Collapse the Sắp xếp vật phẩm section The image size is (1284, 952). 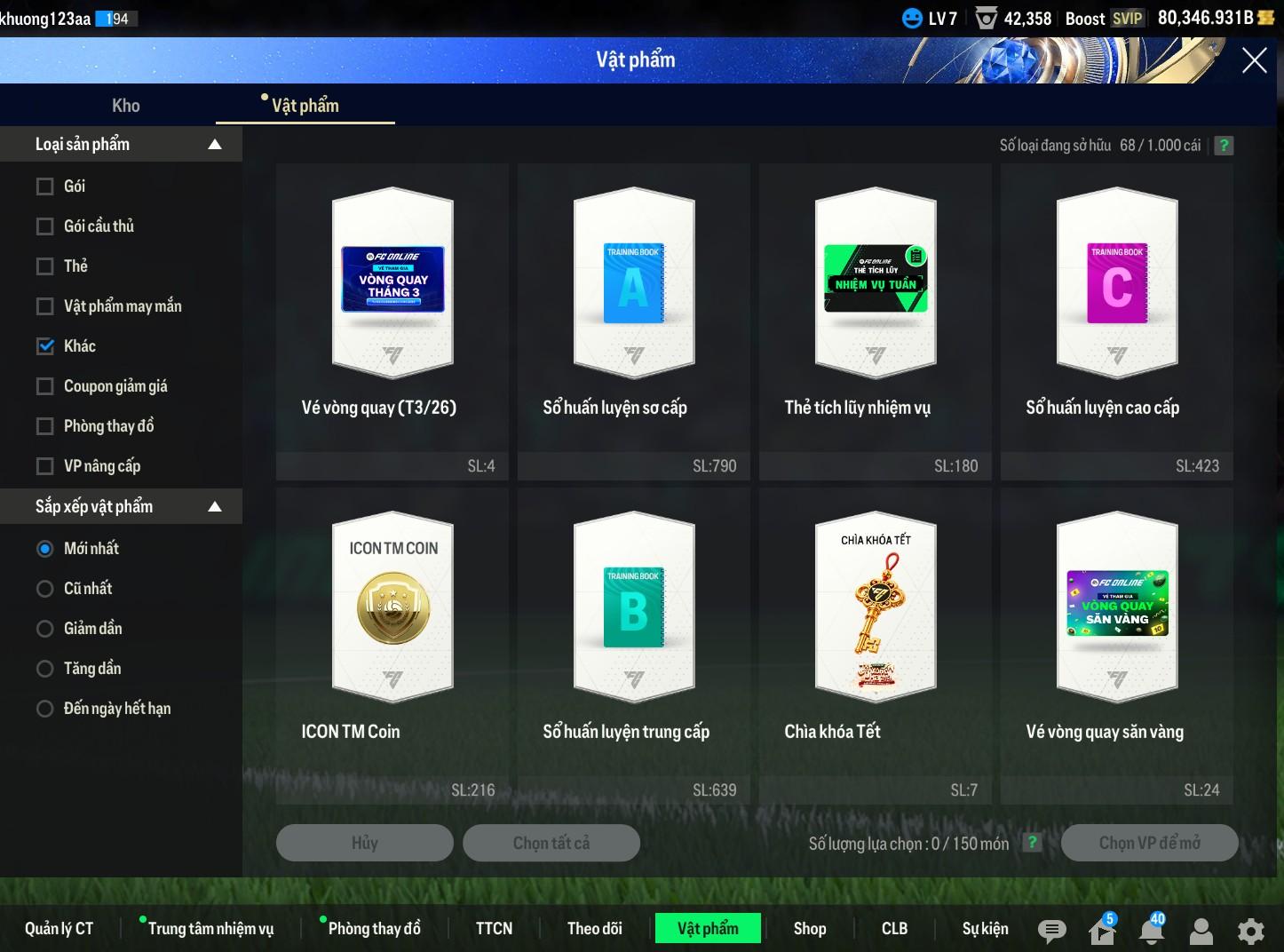click(214, 507)
